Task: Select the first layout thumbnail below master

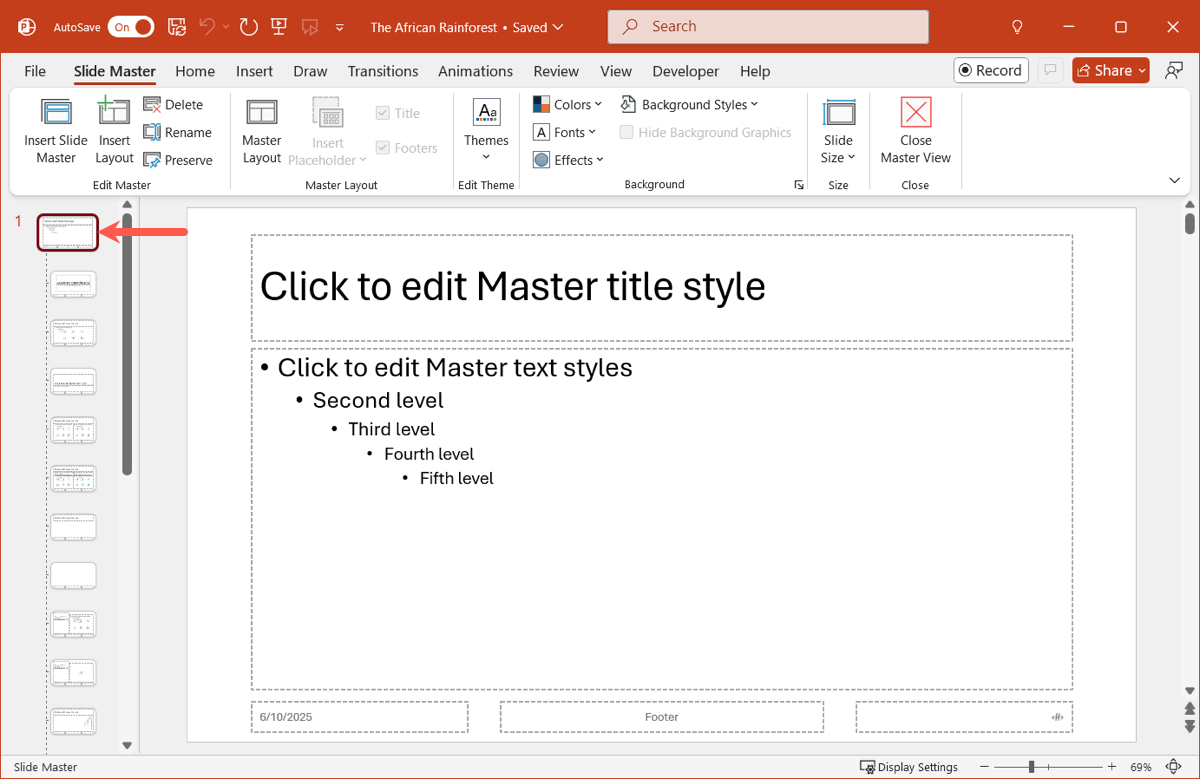Action: [x=73, y=284]
